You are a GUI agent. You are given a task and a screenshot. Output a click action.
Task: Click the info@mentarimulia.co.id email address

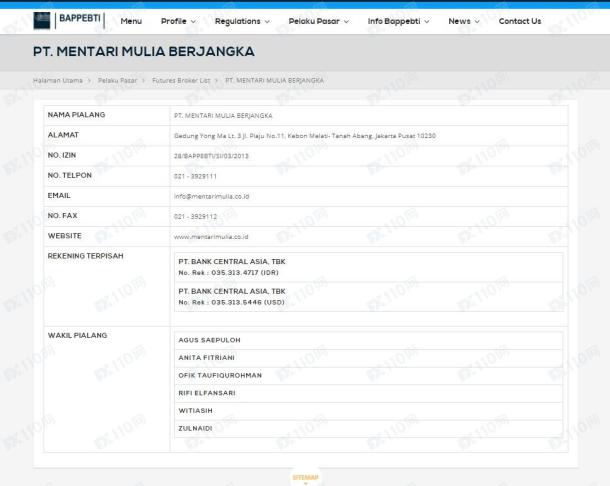pyautogui.click(x=212, y=197)
